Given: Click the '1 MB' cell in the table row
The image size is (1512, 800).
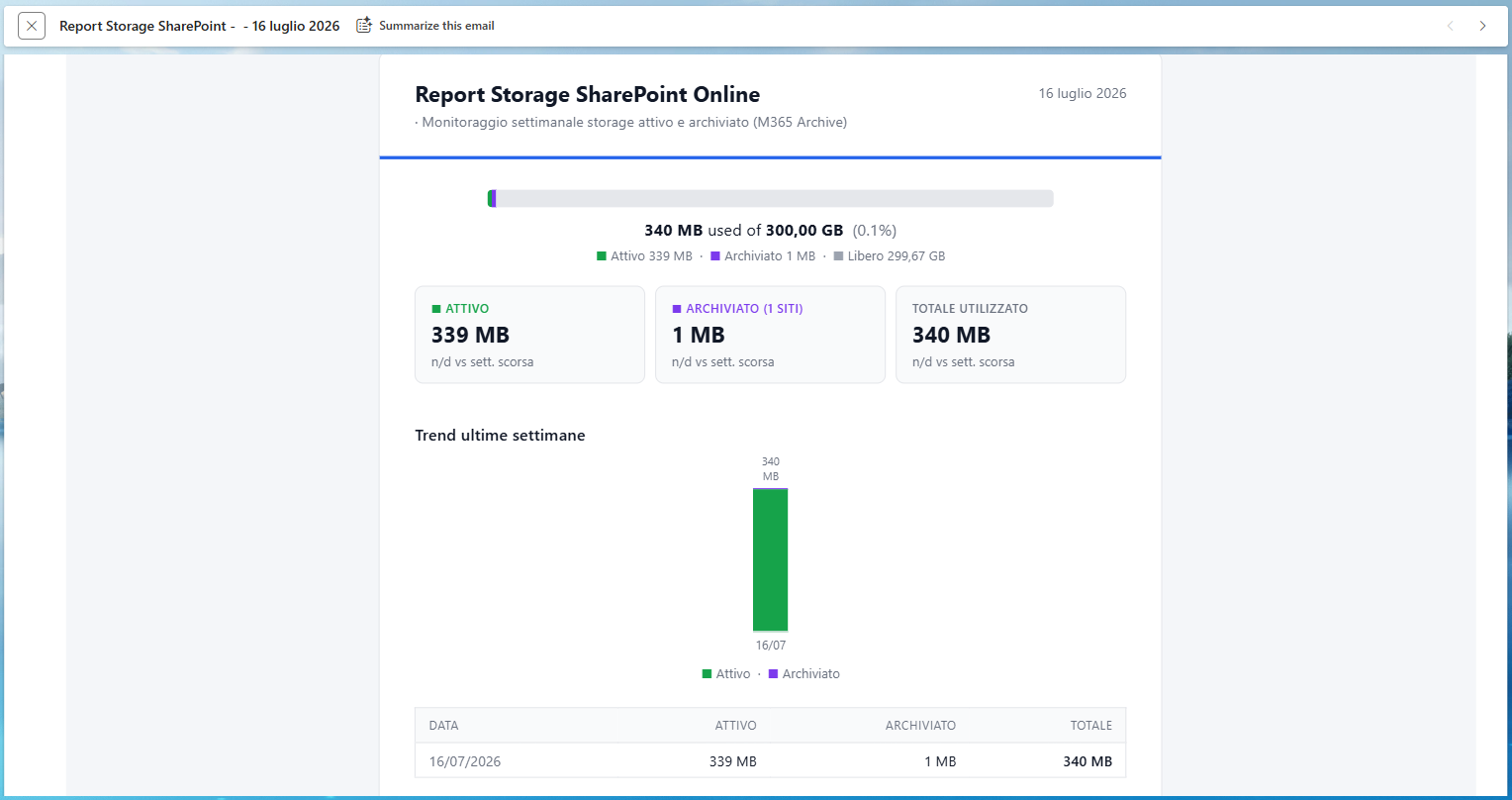Looking at the screenshot, I should pyautogui.click(x=940, y=762).
